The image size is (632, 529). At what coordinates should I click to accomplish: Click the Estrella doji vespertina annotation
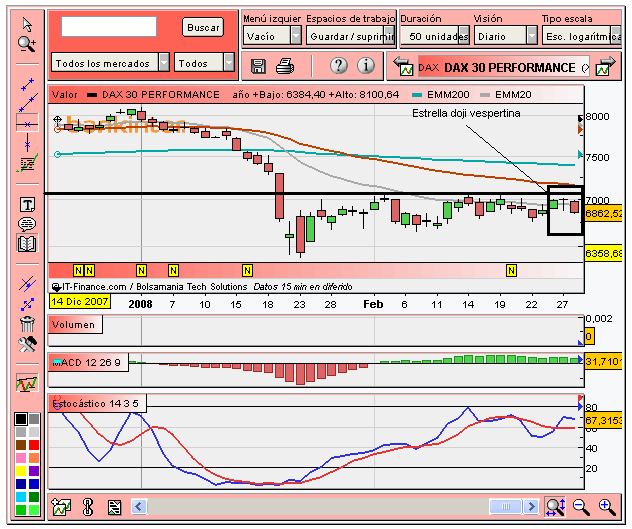point(466,113)
